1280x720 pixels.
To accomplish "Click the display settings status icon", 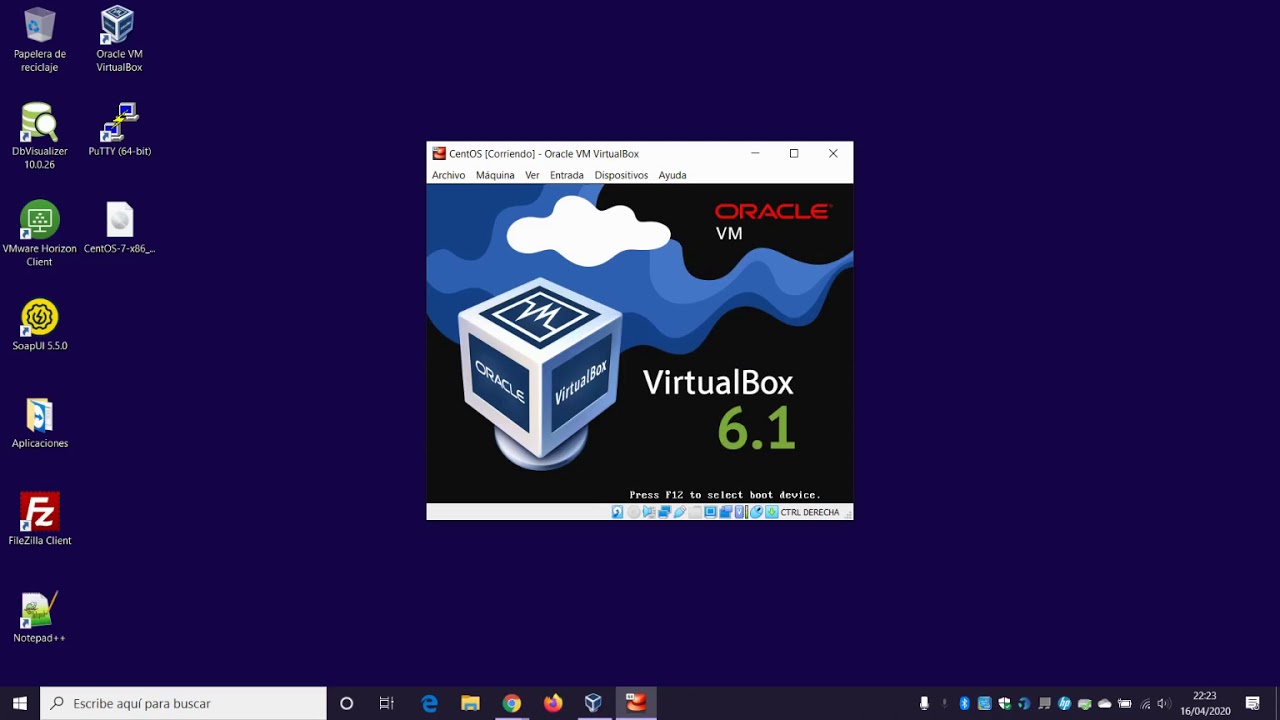I will (710, 512).
